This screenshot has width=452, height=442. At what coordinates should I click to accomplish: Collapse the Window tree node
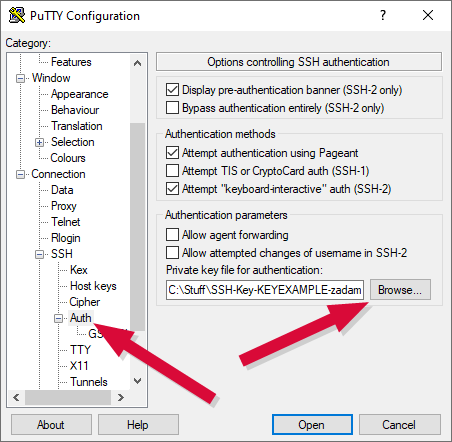21,78
